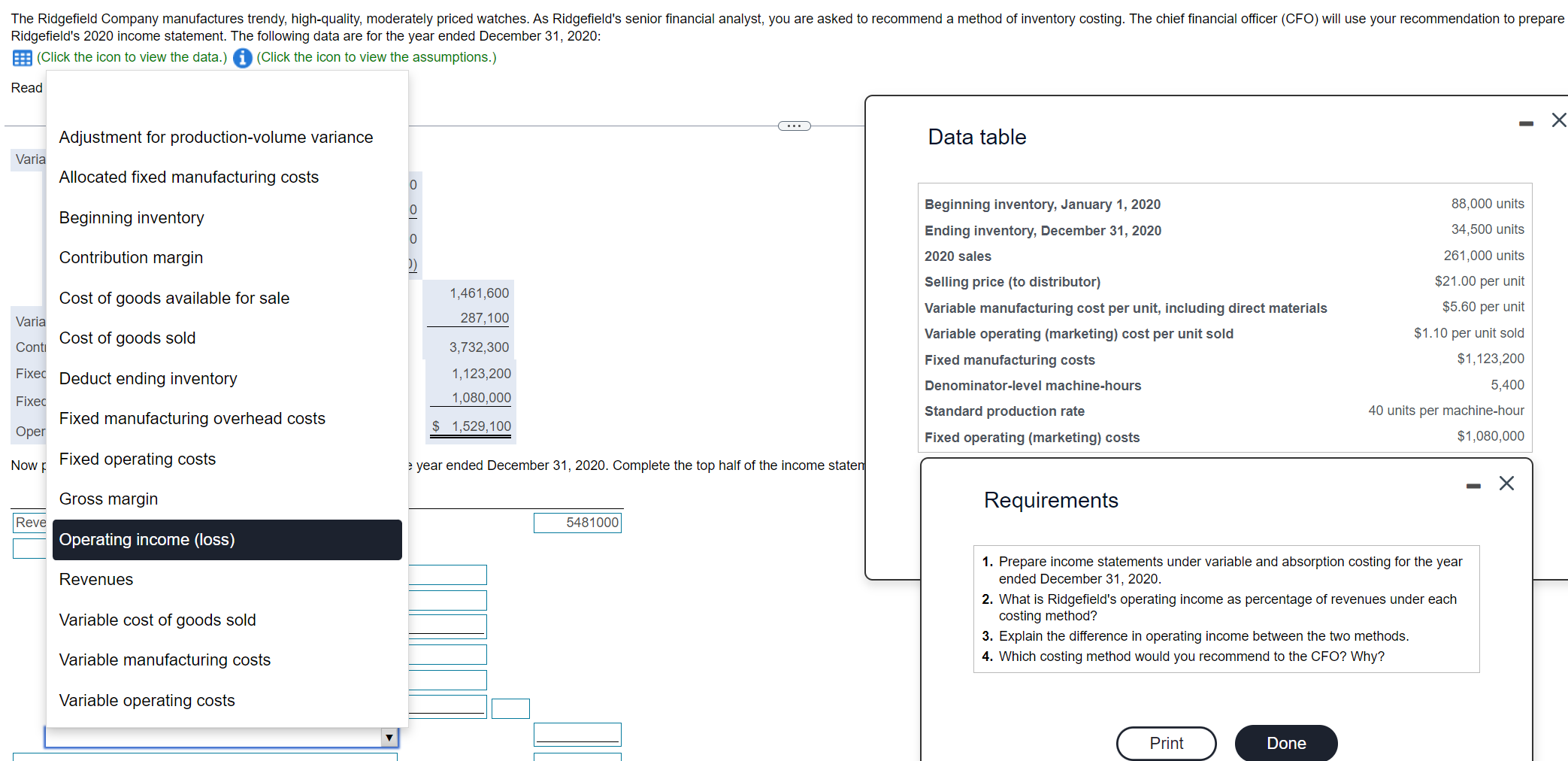The width and height of the screenshot is (1568, 761).
Task: Click the $1.10 per unit sold value
Action: click(1469, 333)
